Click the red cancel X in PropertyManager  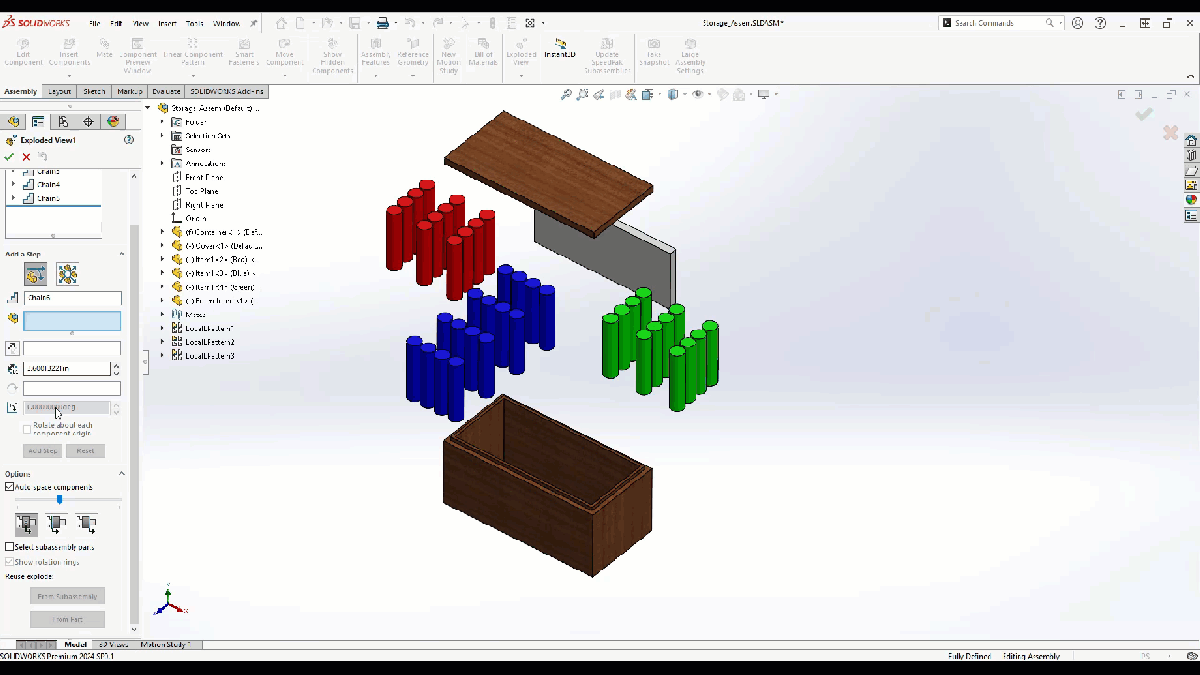click(x=26, y=157)
